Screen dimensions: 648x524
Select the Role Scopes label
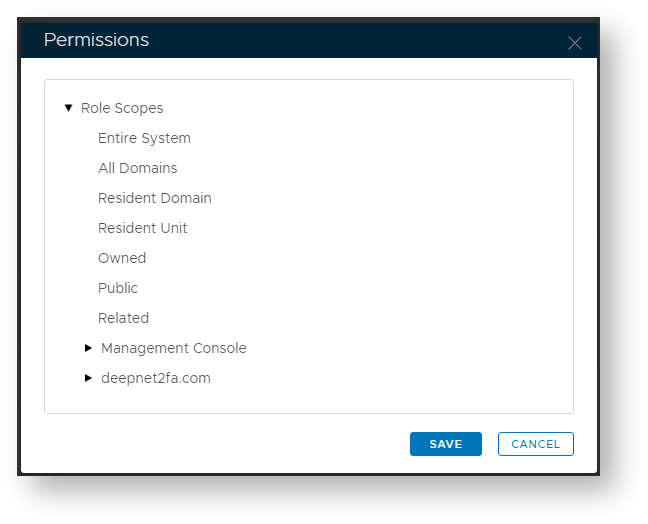(122, 108)
